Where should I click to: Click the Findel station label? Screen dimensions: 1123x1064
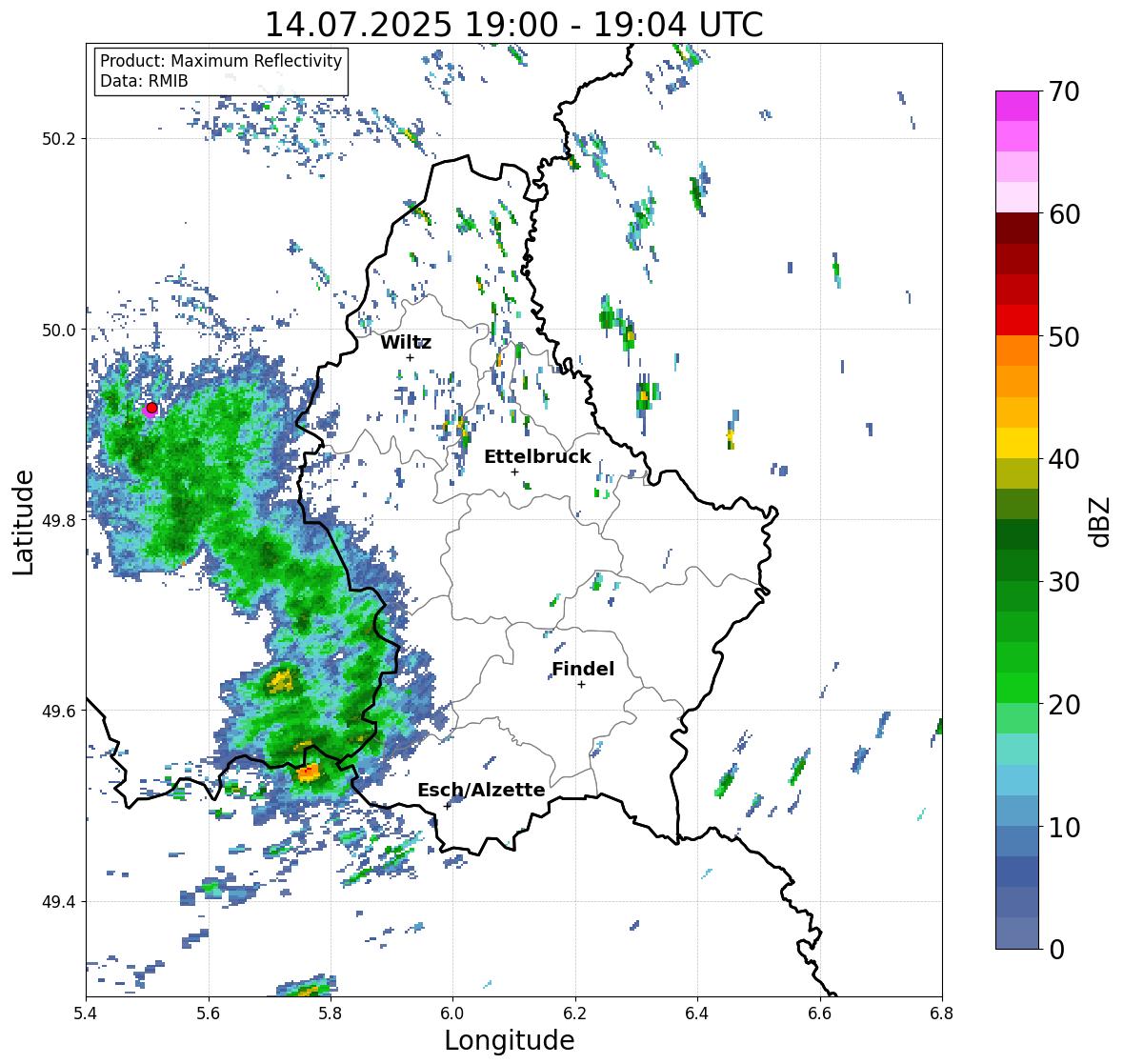pos(582,669)
